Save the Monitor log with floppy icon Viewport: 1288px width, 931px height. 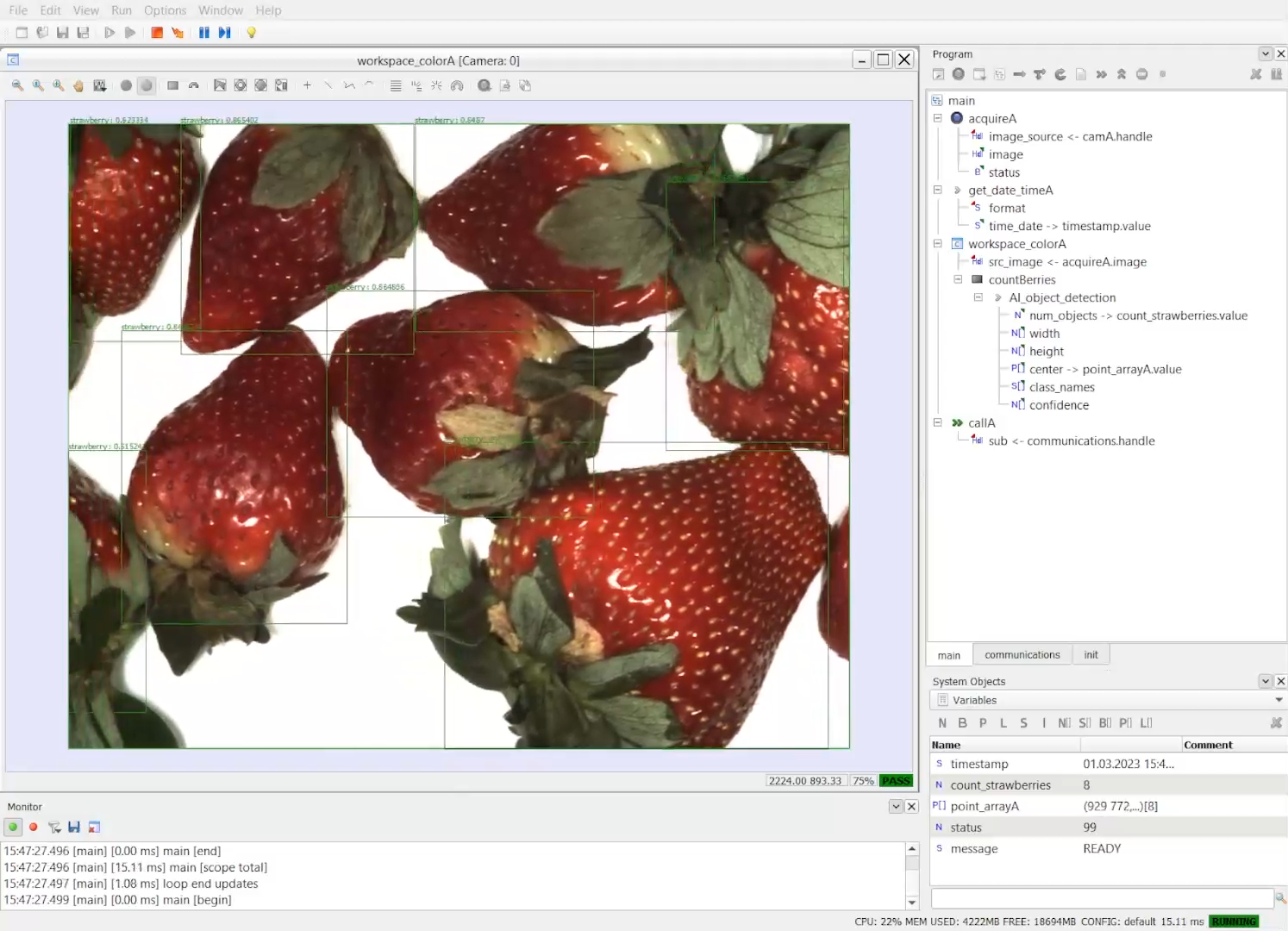[74, 828]
